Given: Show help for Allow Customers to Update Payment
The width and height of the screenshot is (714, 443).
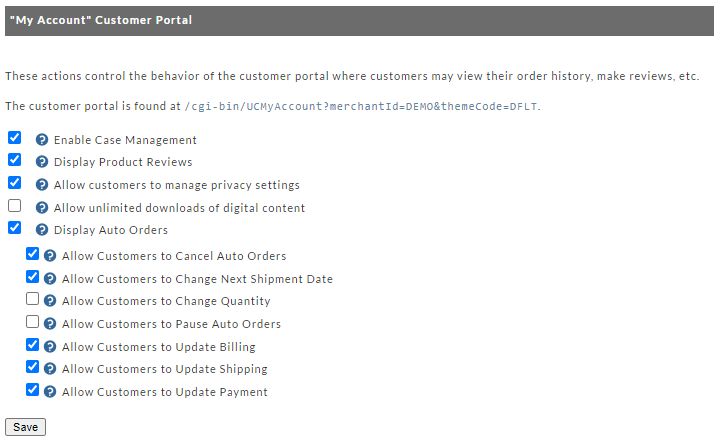Looking at the screenshot, I should tap(50, 392).
